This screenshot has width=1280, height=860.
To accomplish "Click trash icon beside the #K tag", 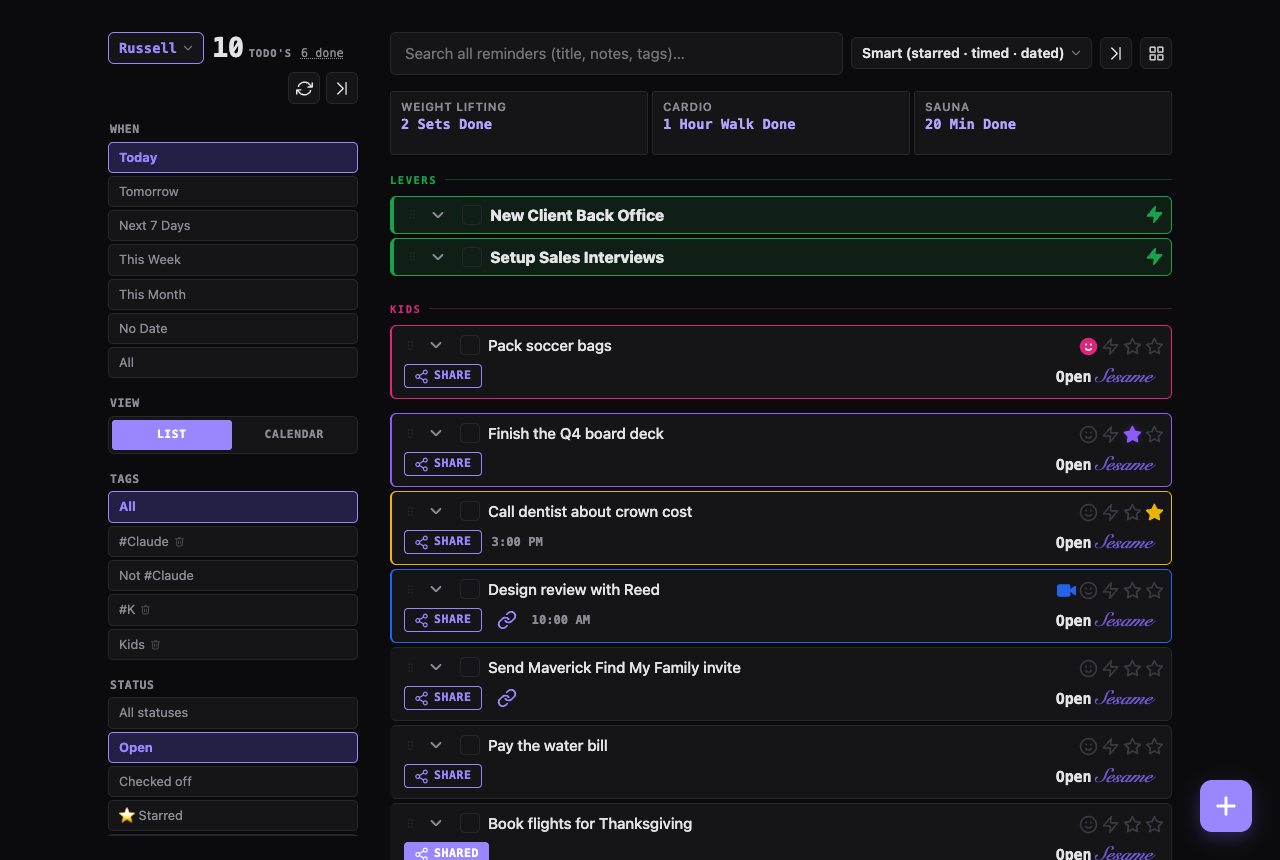I will pos(146,610).
